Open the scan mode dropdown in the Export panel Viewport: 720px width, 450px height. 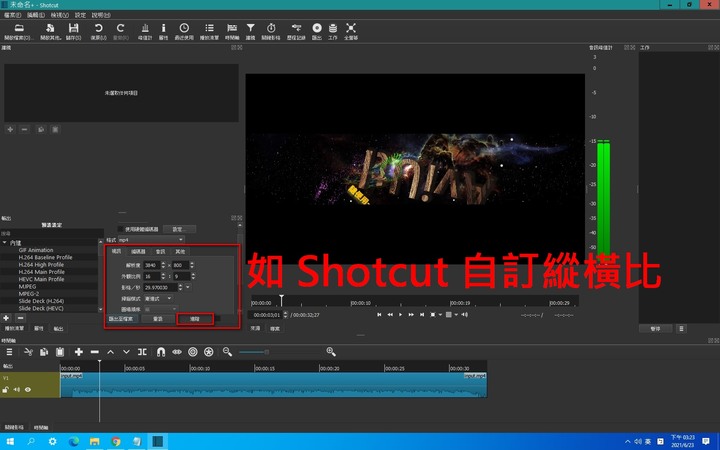158,298
